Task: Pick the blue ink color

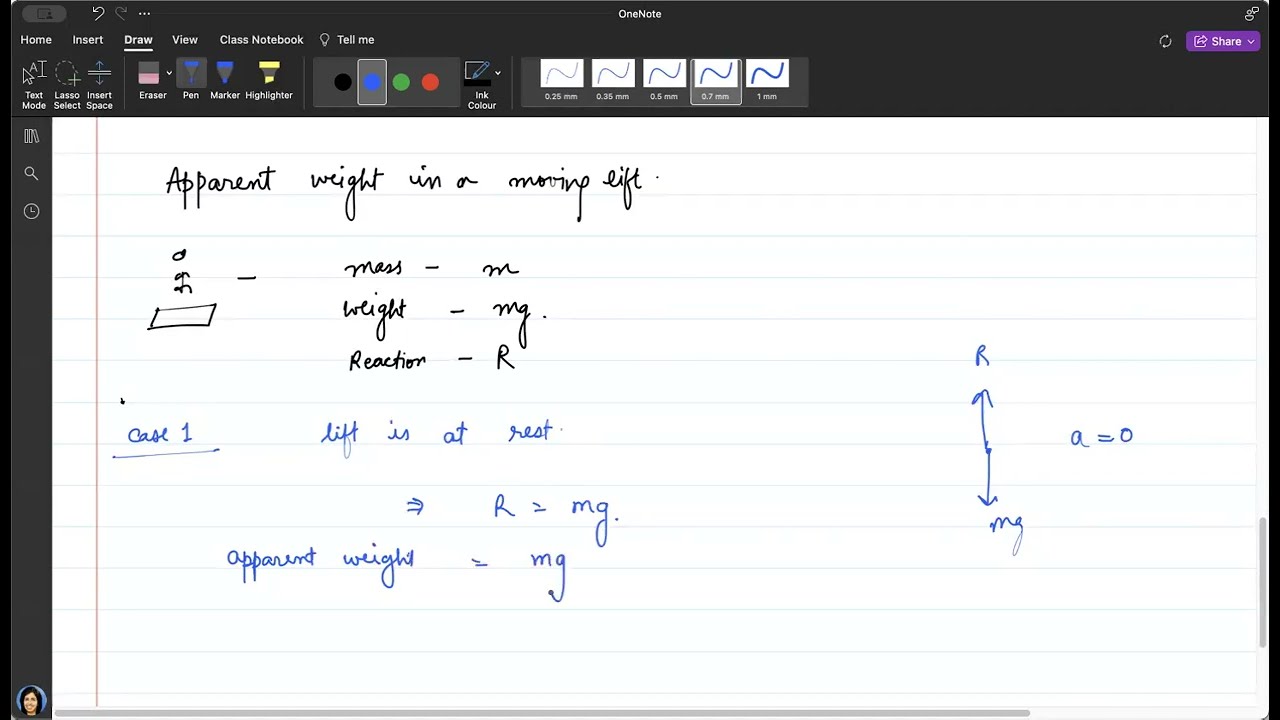Action: [372, 83]
